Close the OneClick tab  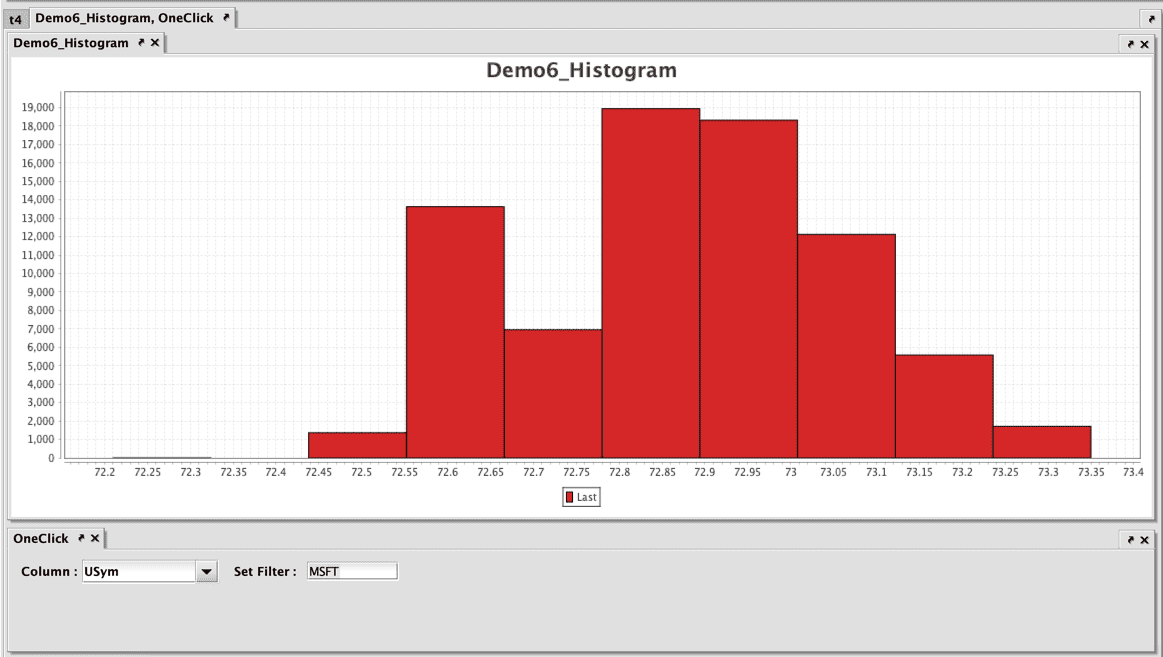pyautogui.click(x=95, y=539)
